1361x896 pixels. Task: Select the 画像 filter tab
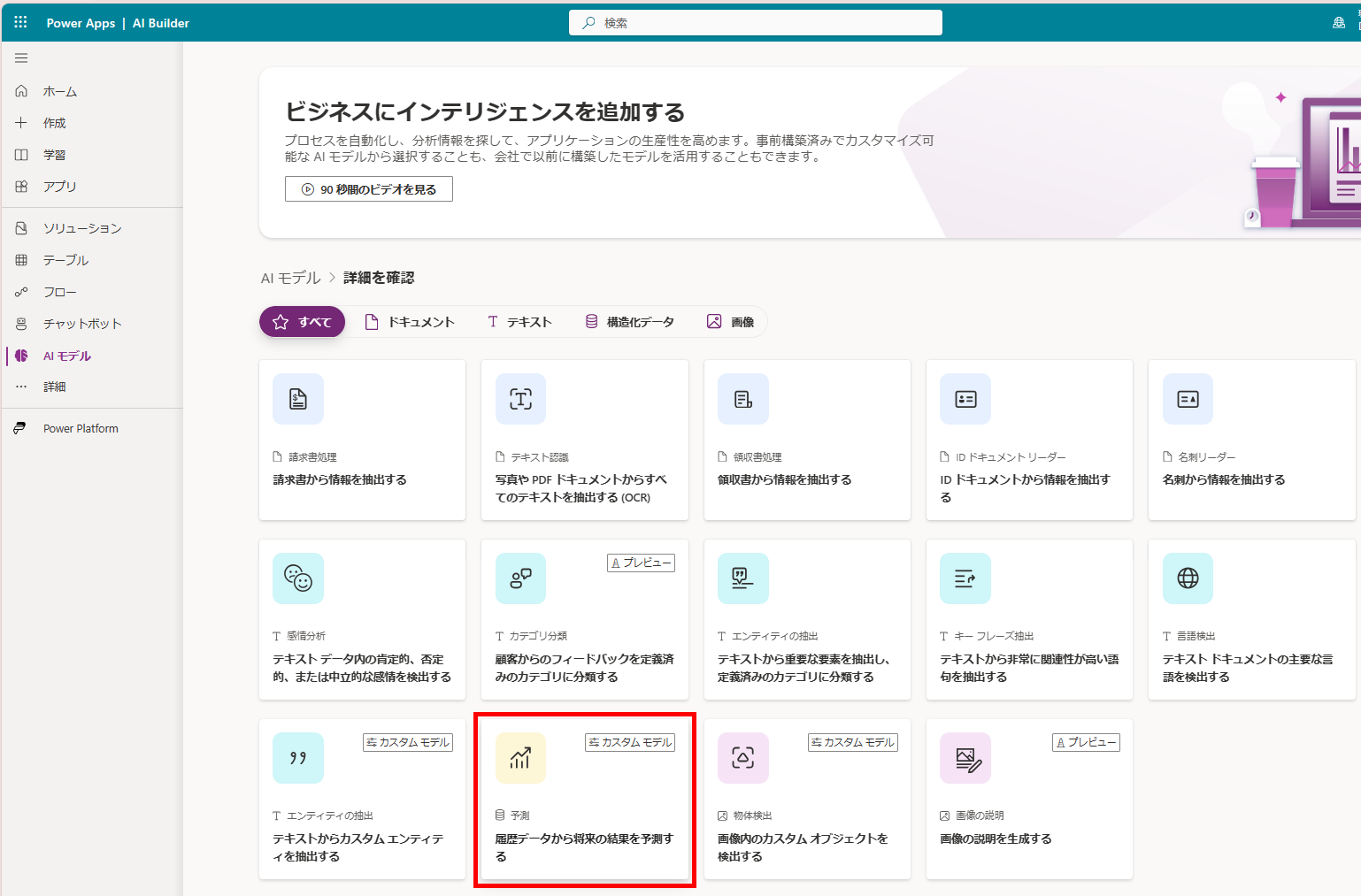(x=731, y=322)
